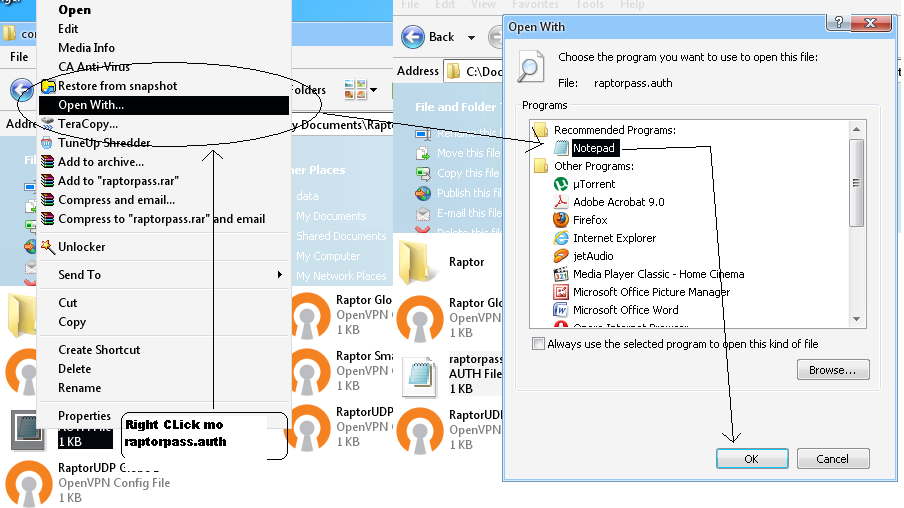Click the Unlocker wand icon

pyautogui.click(x=48, y=247)
